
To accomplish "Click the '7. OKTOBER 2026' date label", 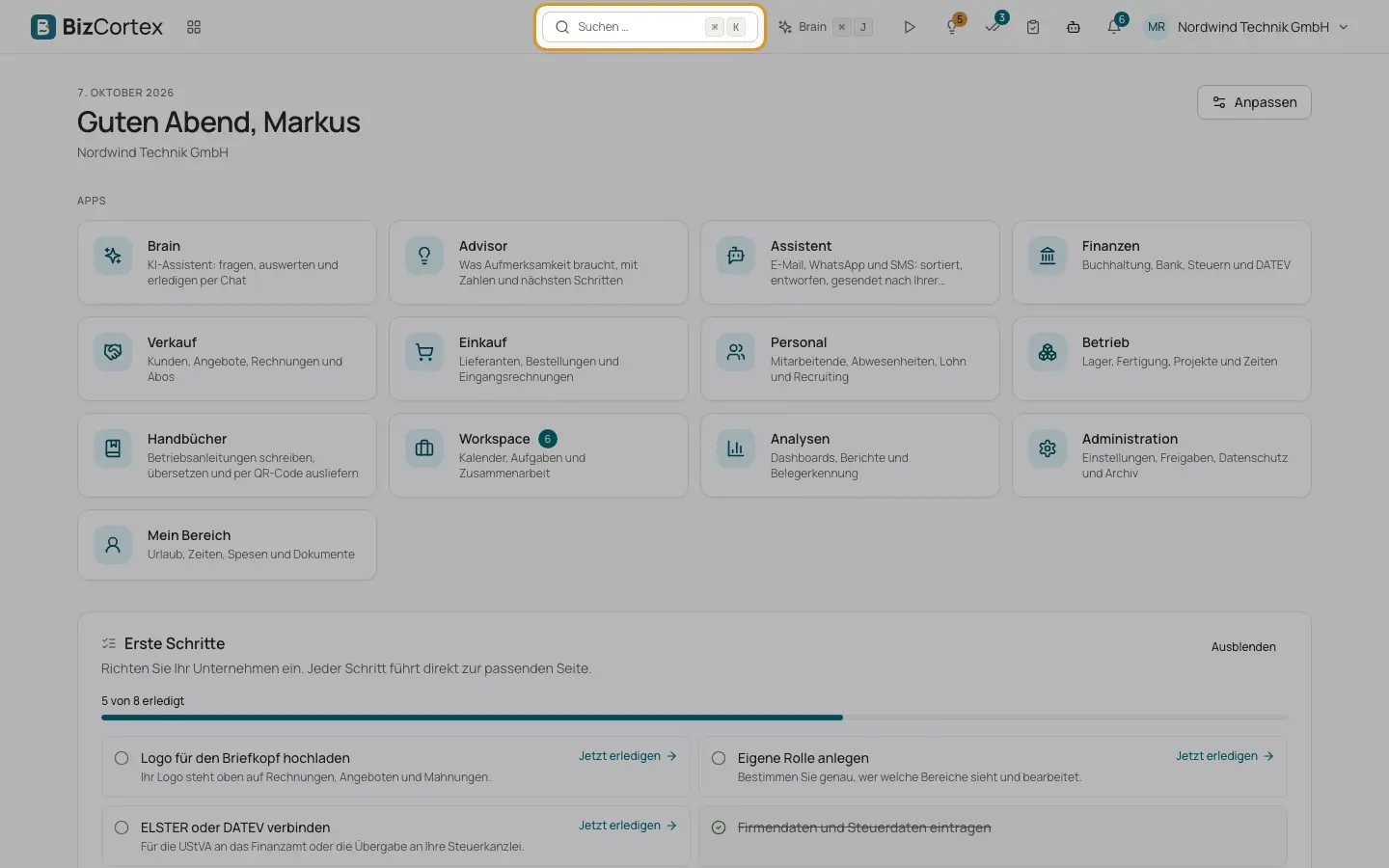I will coord(125,93).
